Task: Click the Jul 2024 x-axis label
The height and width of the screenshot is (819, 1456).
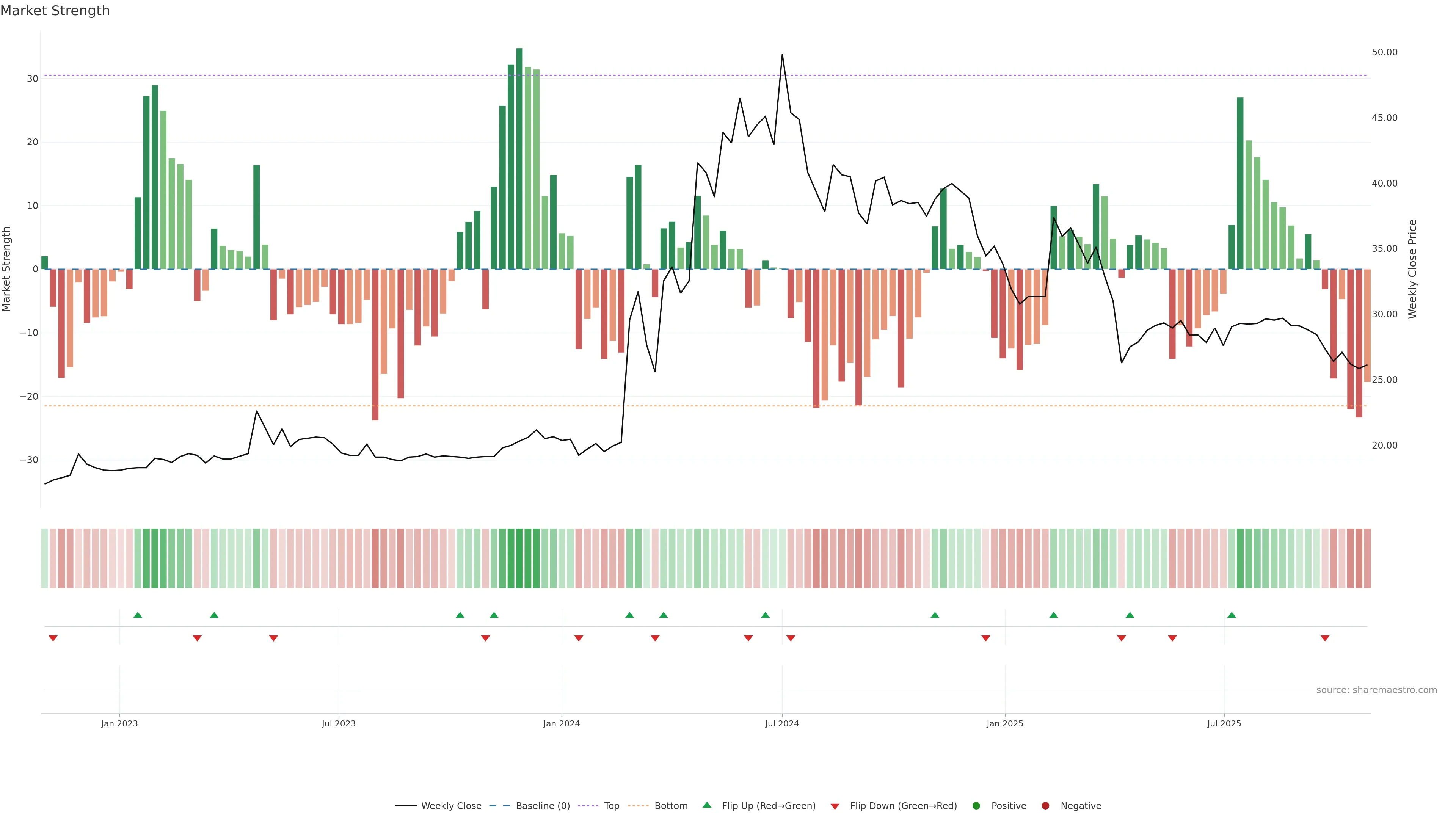Action: pos(782,723)
